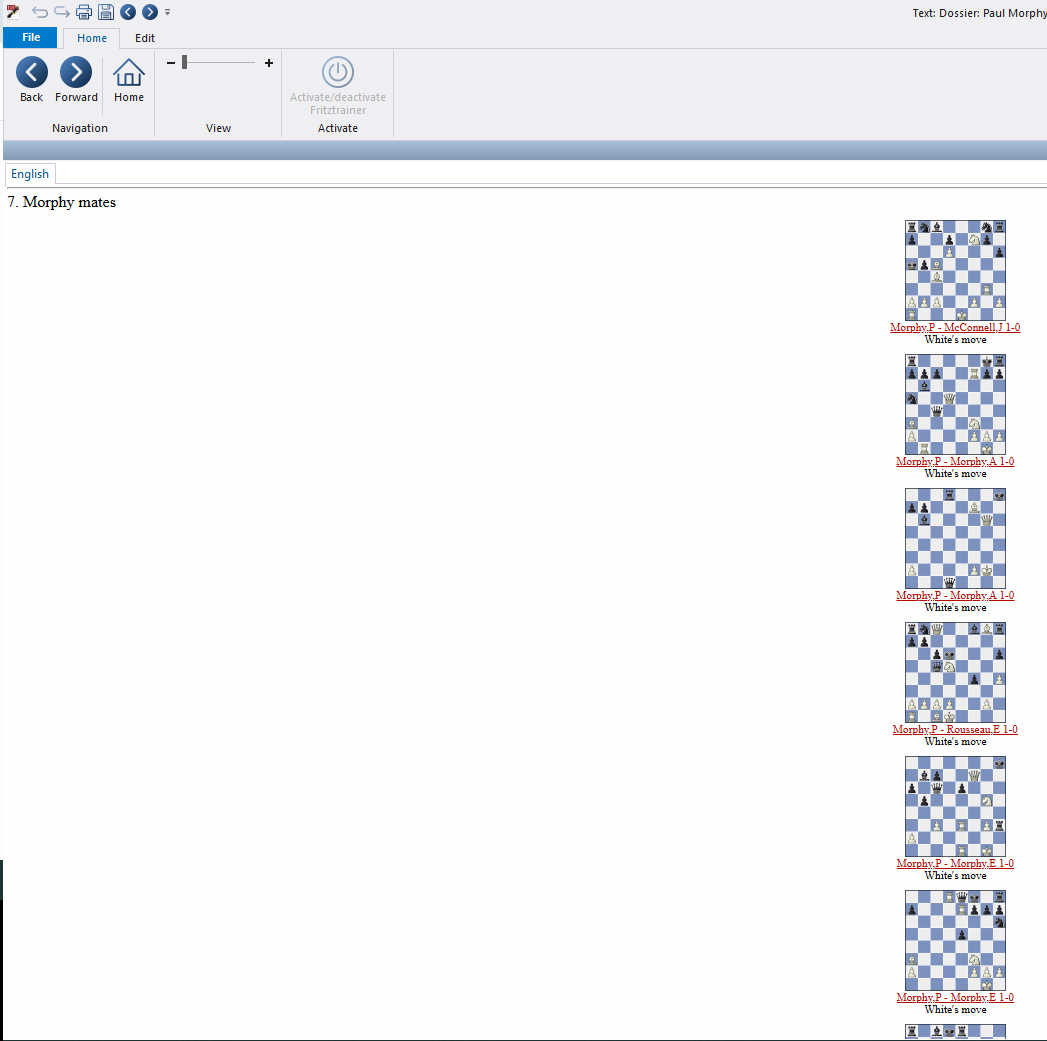The image size is (1047, 1041).
Task: Click the floppy disk Save icon
Action: tap(106, 12)
